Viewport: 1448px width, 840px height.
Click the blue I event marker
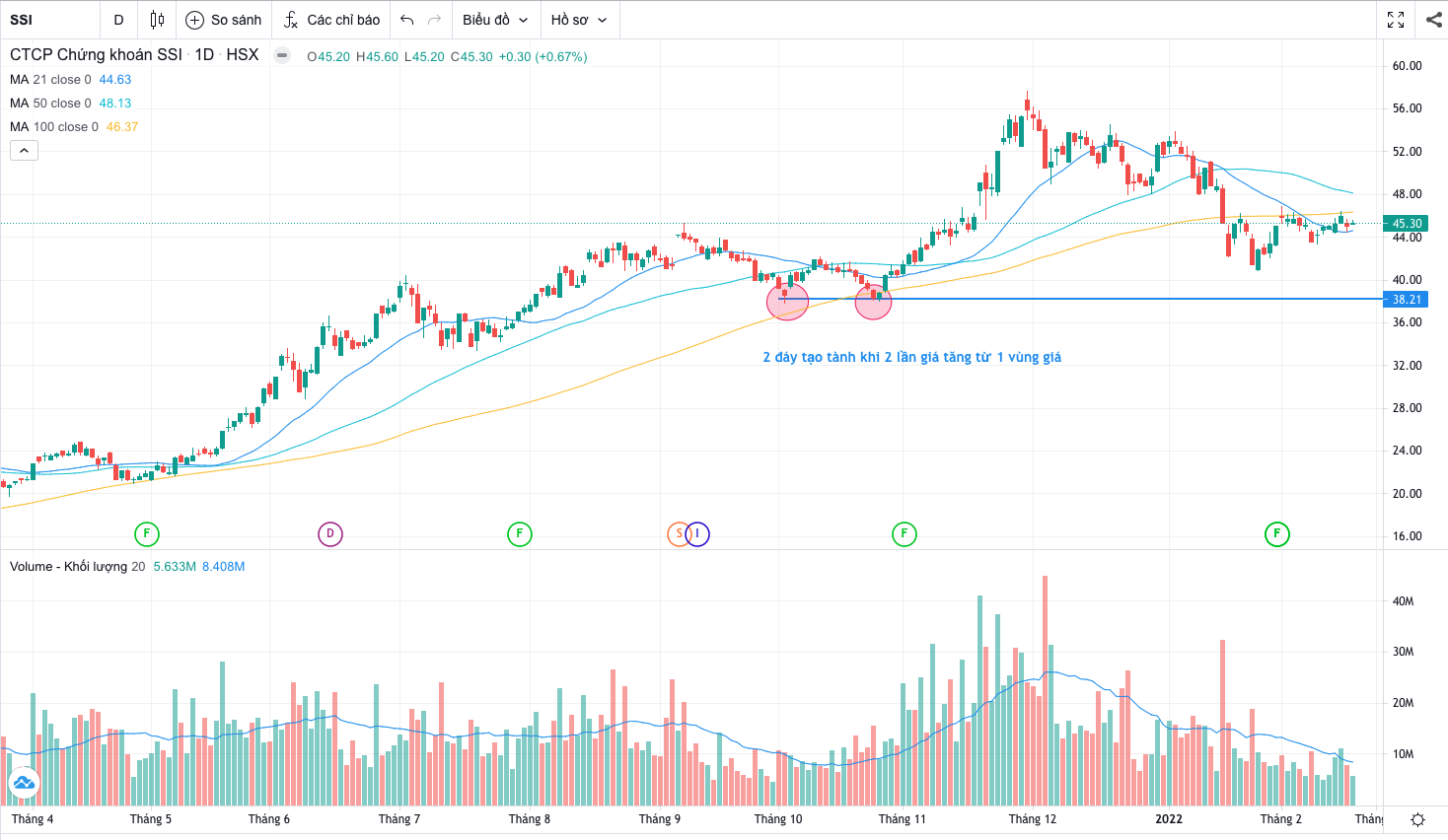tap(699, 534)
